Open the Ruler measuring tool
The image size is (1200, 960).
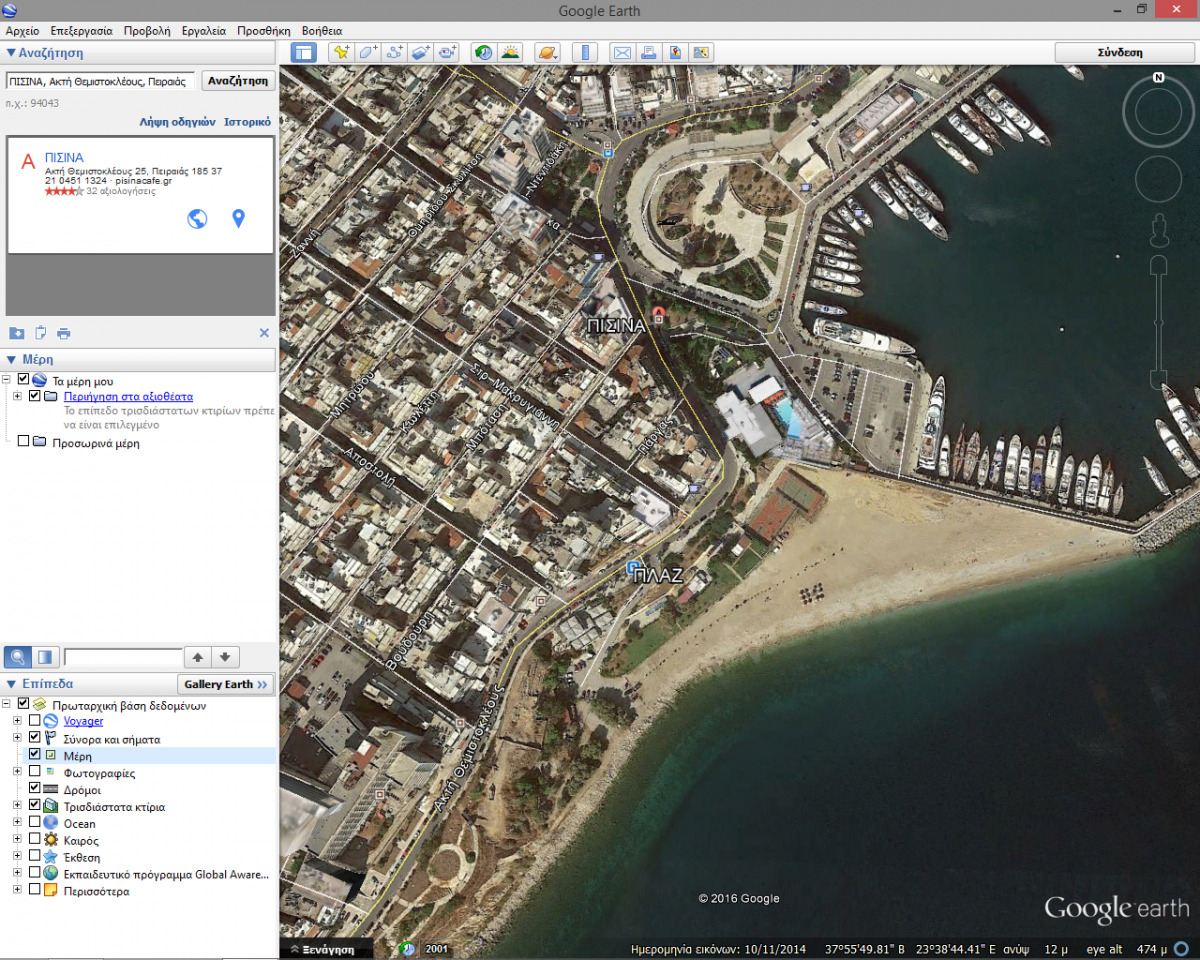(585, 53)
